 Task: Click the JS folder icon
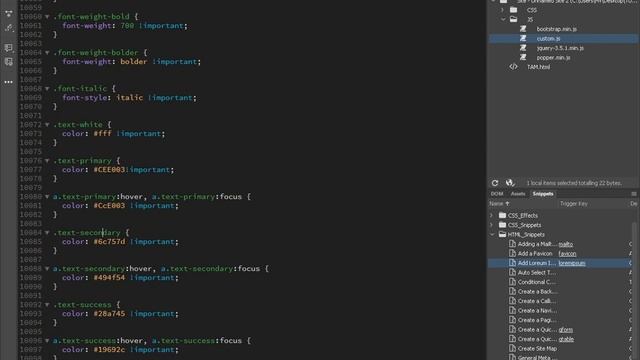(513, 19)
